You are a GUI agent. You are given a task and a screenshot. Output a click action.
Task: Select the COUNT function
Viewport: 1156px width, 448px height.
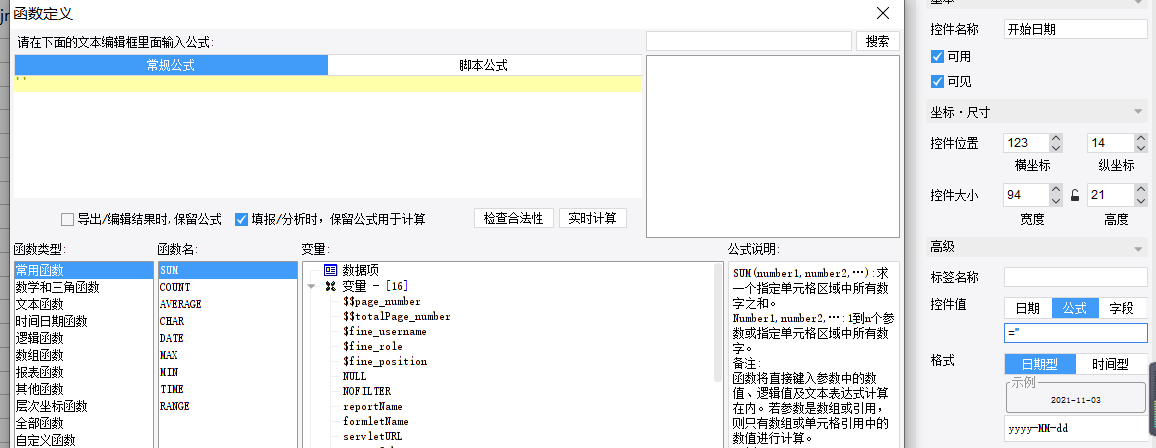tap(228, 287)
